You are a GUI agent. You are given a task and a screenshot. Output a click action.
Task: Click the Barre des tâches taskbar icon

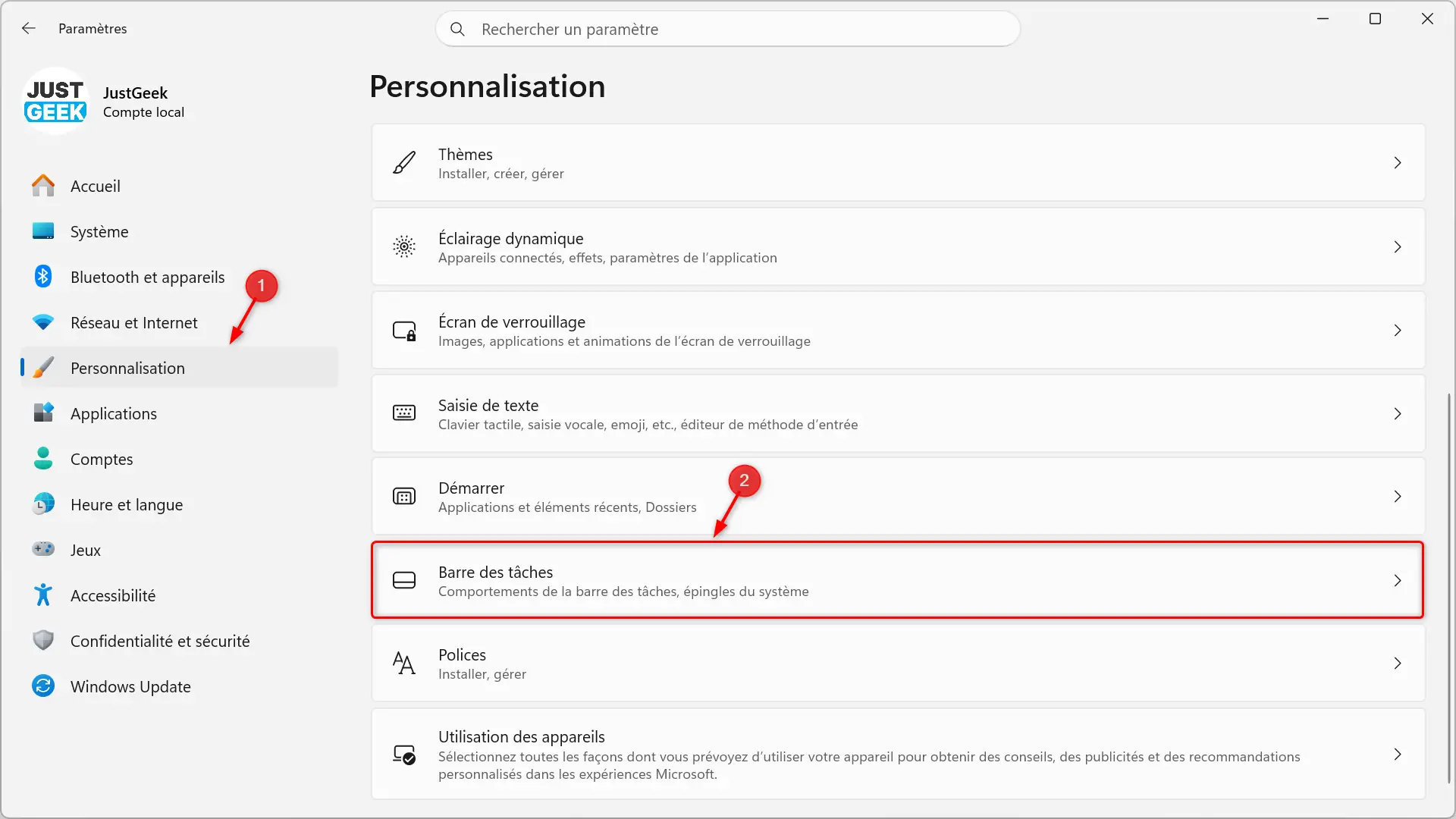click(x=404, y=581)
